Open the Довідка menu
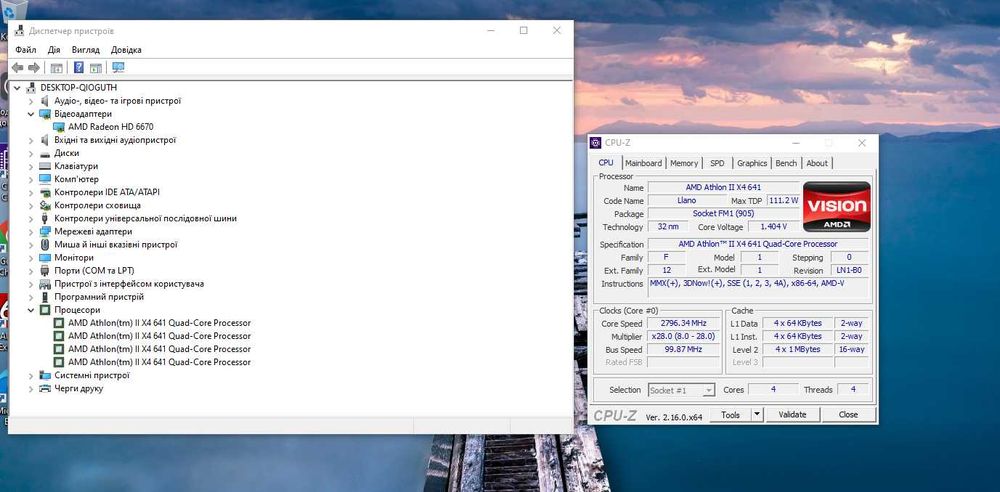Image resolution: width=1000 pixels, height=492 pixels. coord(126,50)
